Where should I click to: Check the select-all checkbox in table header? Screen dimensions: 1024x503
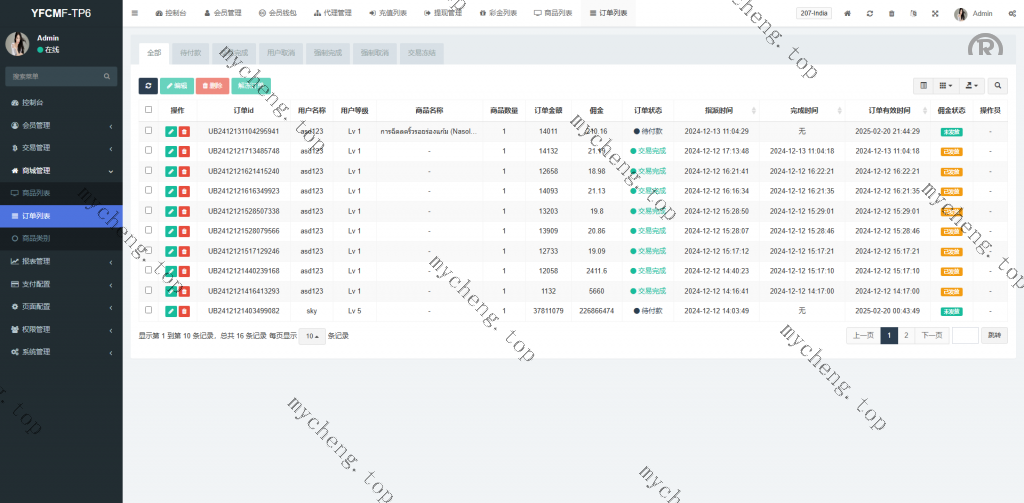(x=149, y=110)
